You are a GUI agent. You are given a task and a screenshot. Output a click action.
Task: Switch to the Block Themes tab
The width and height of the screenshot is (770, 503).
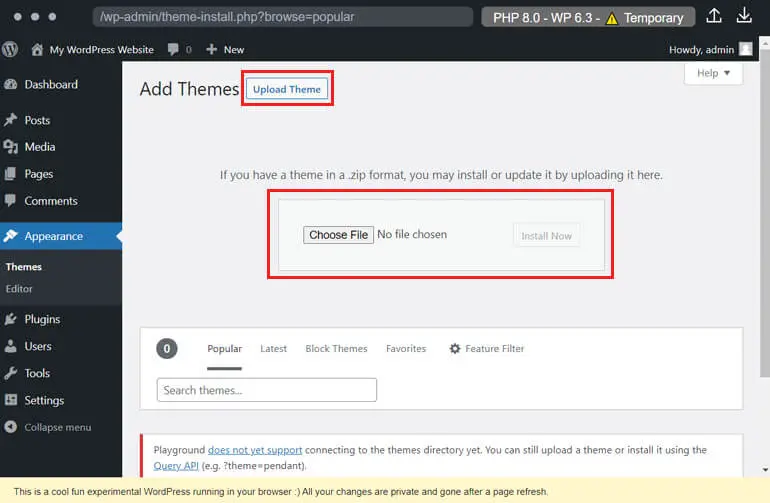click(336, 349)
